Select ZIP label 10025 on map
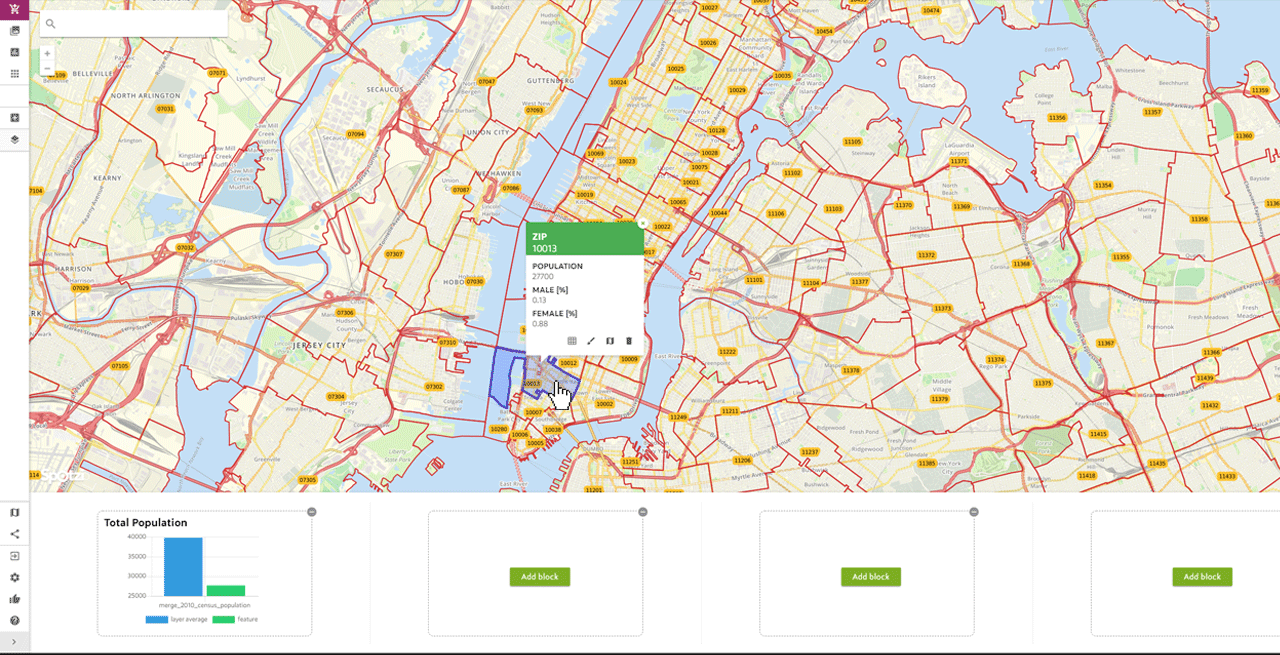Image resolution: width=1280 pixels, height=655 pixels. [676, 69]
